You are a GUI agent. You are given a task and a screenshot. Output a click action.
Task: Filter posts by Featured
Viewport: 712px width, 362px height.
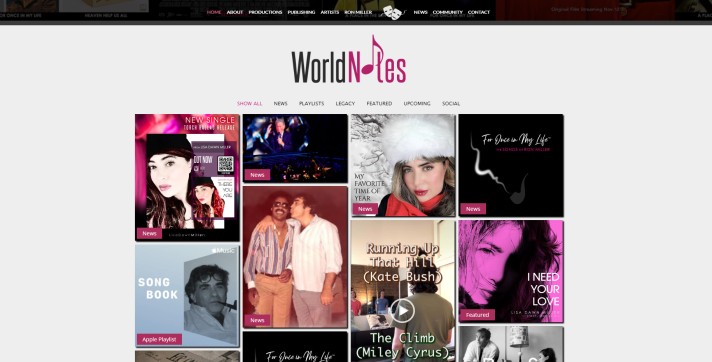coord(379,104)
